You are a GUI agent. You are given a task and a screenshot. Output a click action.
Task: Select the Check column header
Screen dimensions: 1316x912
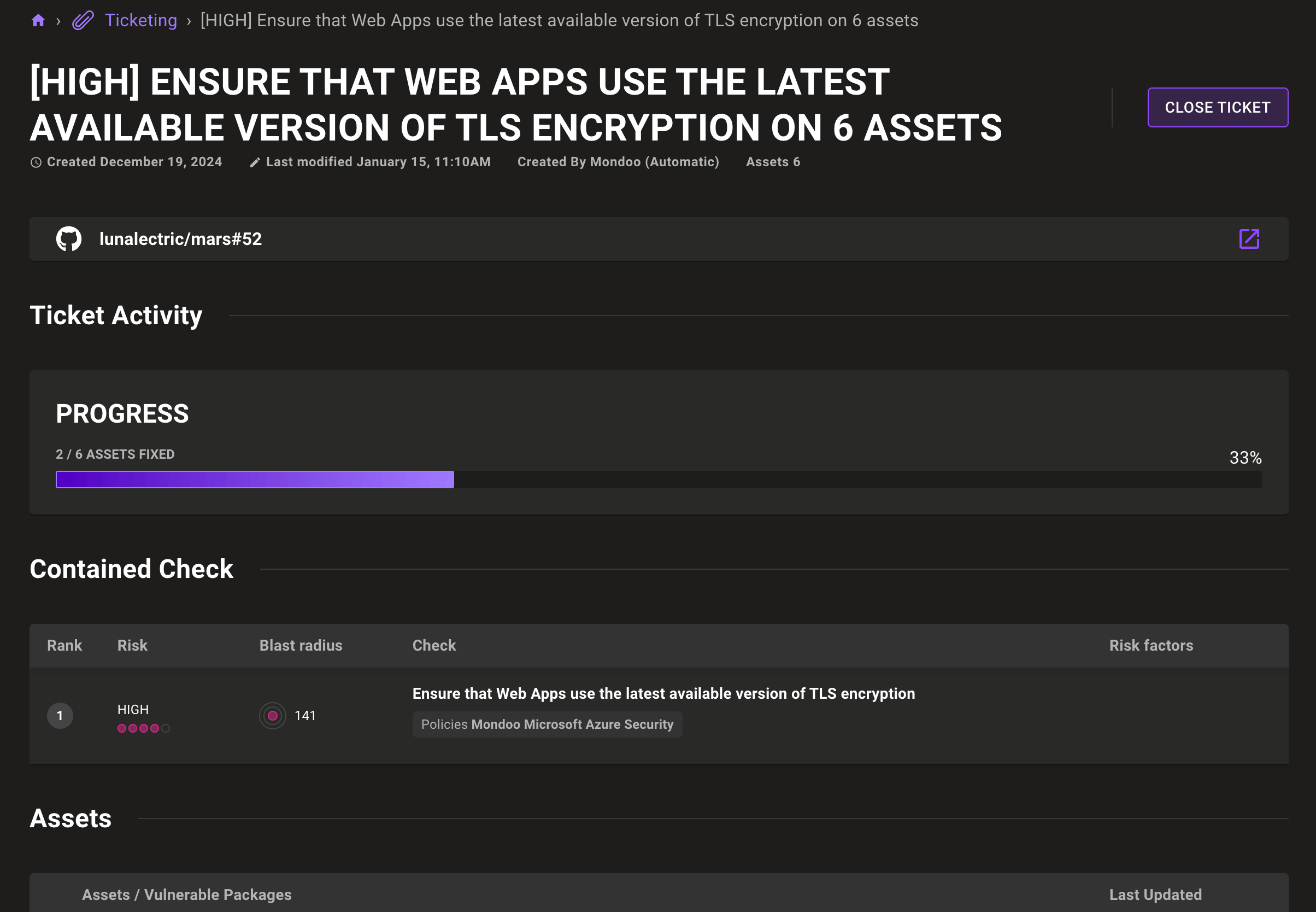click(x=434, y=645)
